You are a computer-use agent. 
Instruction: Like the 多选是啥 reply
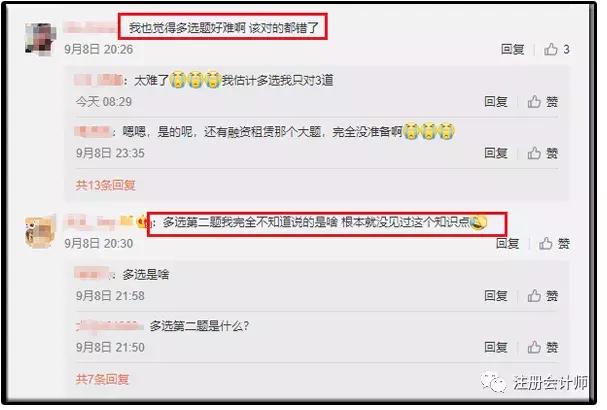[543, 296]
